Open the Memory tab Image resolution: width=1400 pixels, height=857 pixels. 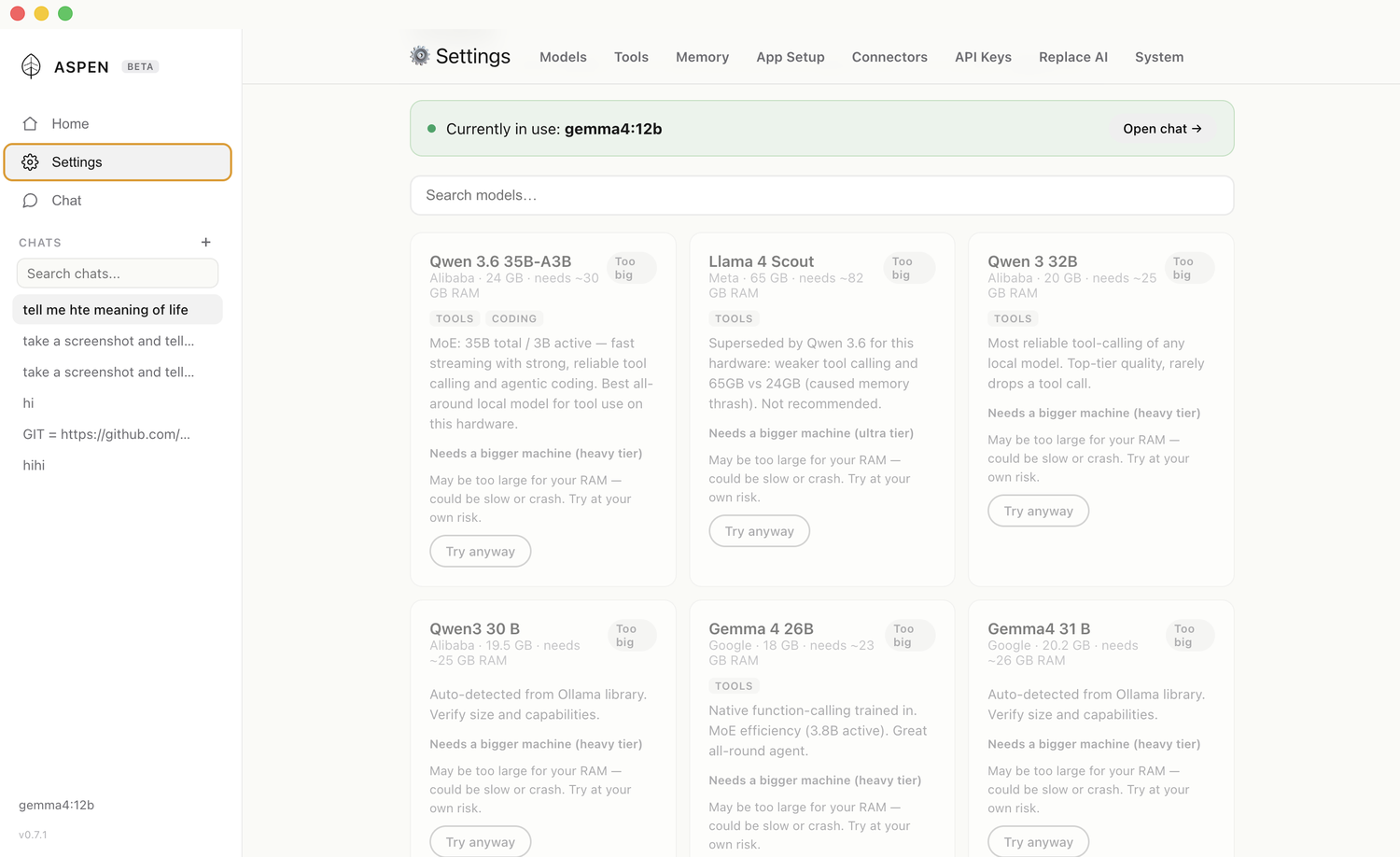pos(702,57)
